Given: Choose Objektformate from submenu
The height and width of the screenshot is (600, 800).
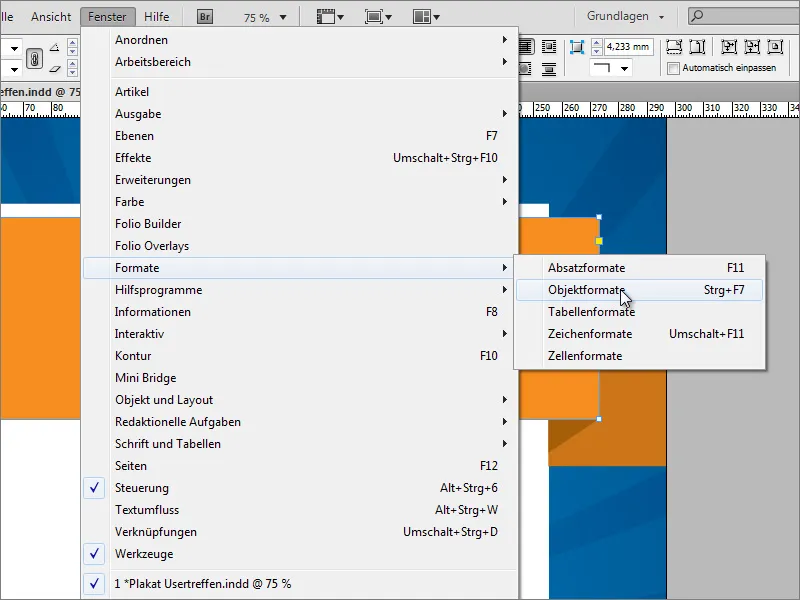Looking at the screenshot, I should 640,290.
